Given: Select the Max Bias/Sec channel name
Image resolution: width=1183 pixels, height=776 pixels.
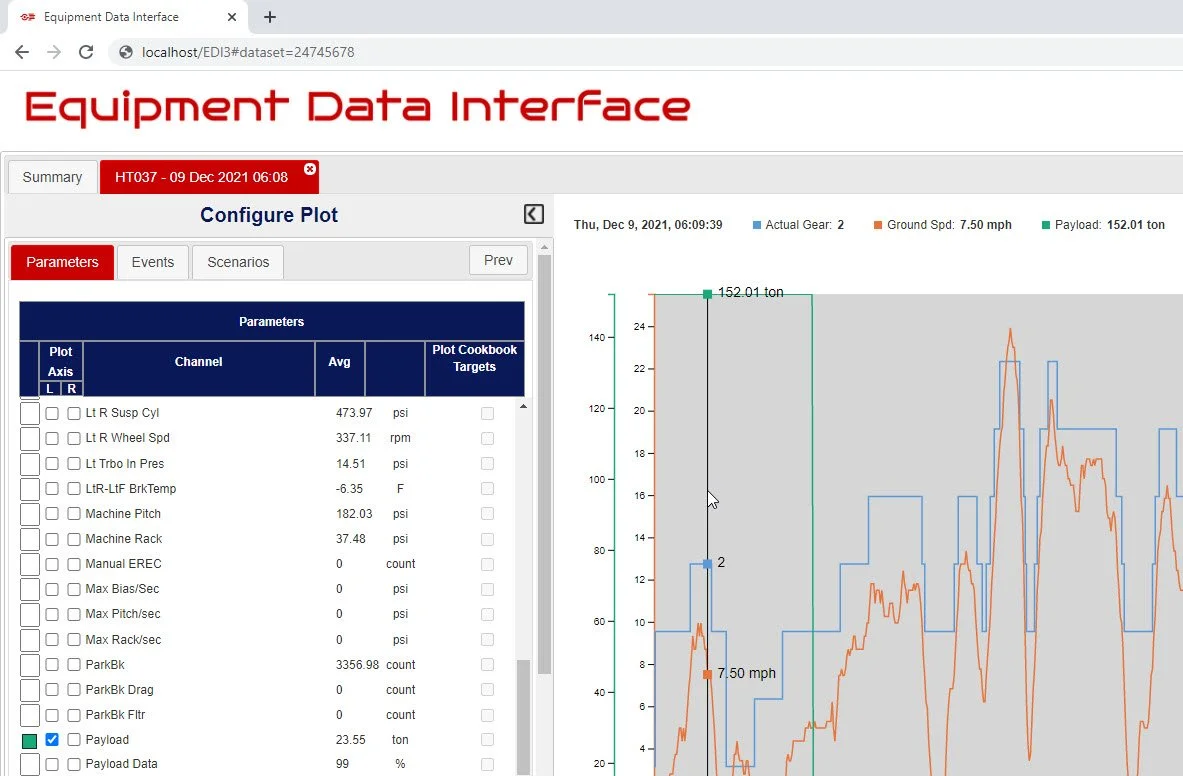Looking at the screenshot, I should tap(122, 589).
